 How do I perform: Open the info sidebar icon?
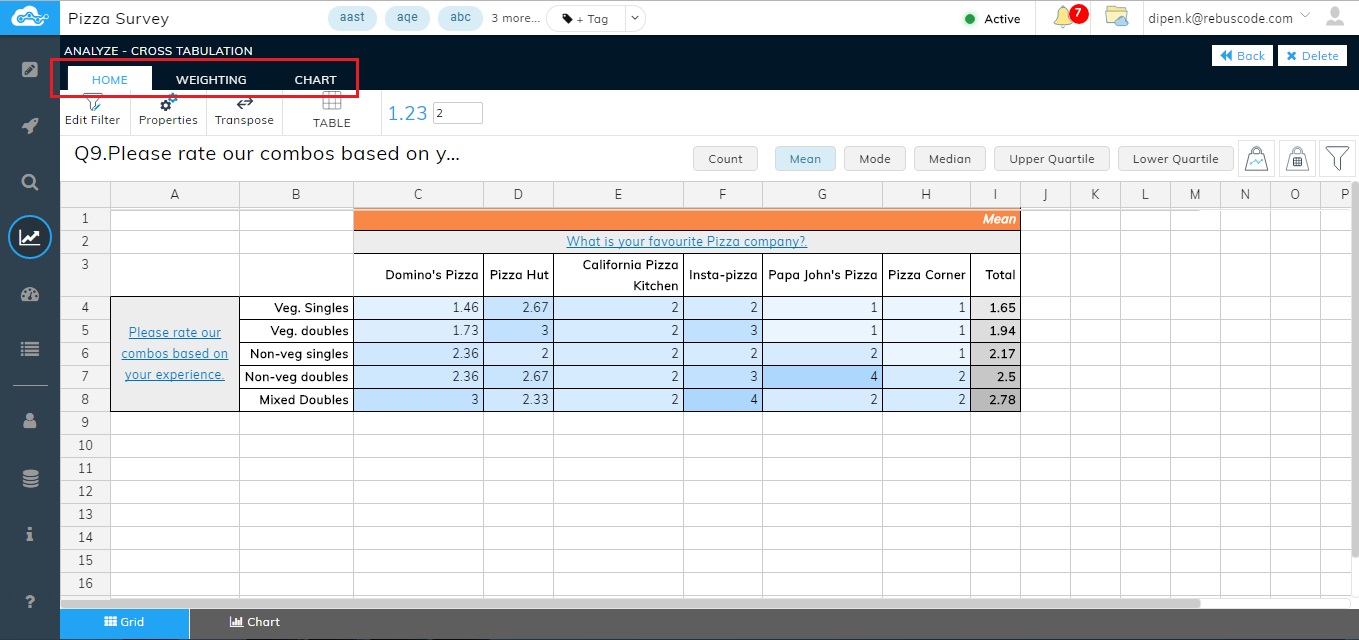(30, 535)
